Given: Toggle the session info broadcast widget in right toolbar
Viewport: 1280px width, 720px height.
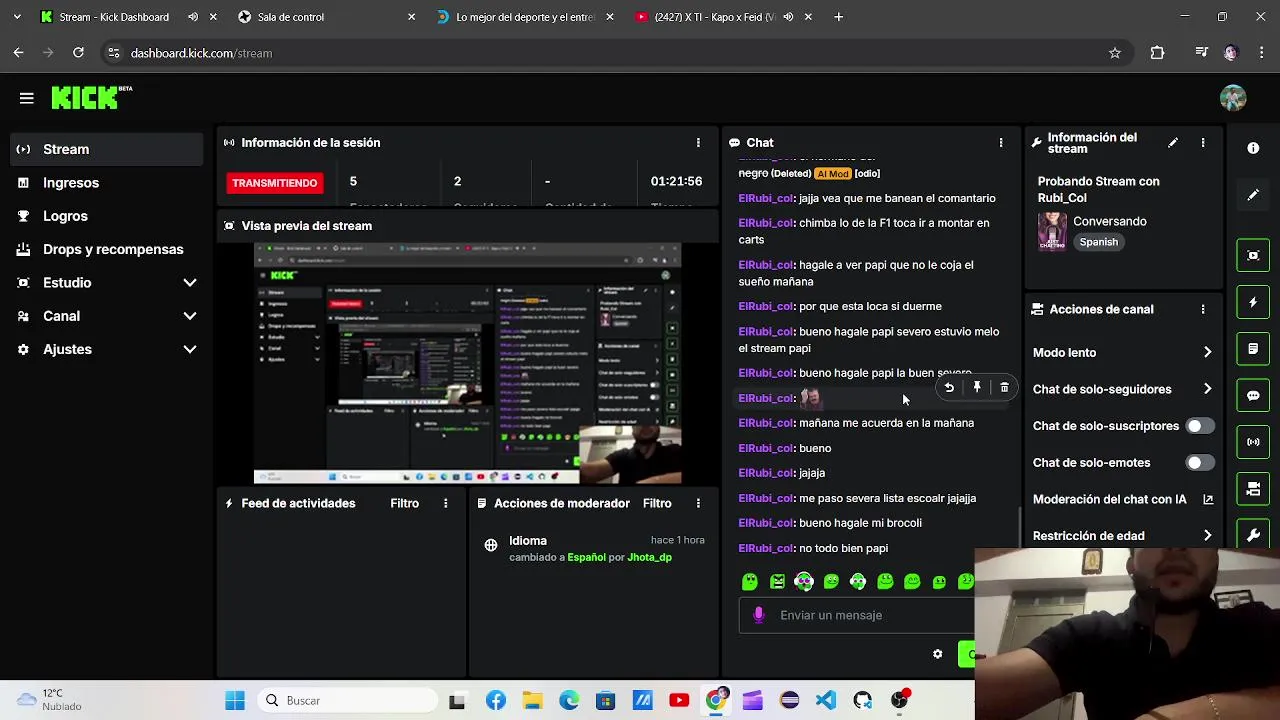Looking at the screenshot, I should (1253, 442).
